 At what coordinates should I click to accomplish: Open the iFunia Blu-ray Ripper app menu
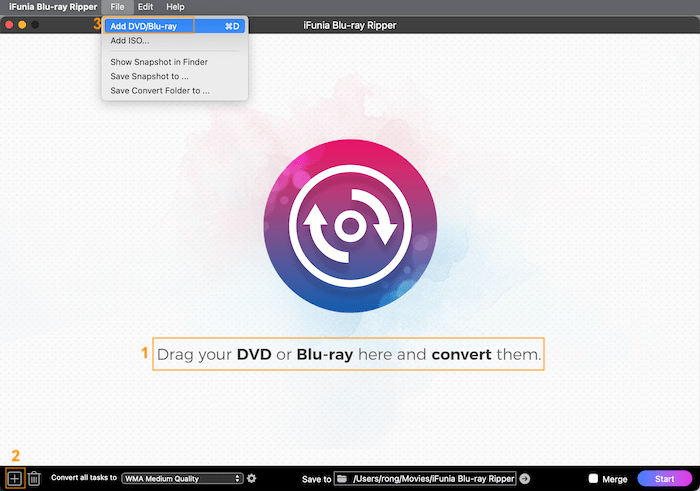coord(48,7)
